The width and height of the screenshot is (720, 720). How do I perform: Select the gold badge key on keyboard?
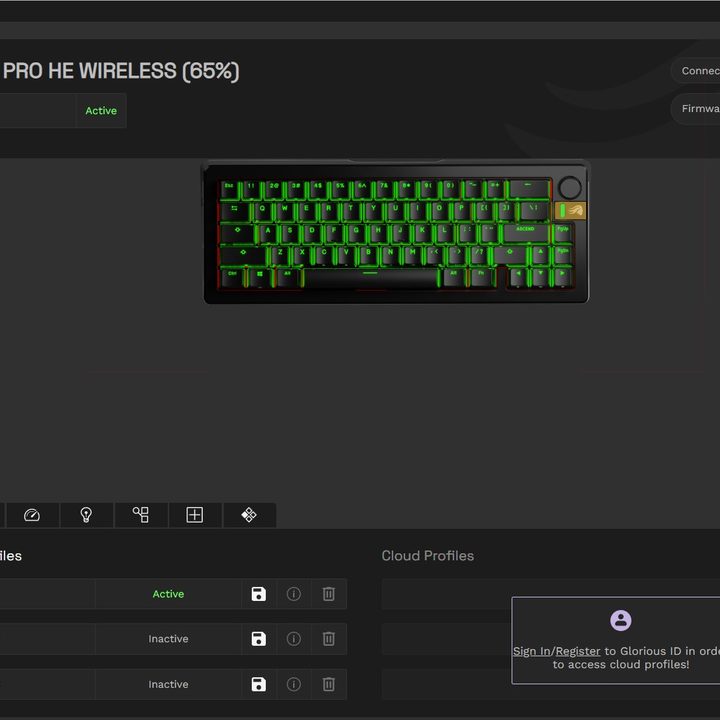[570, 211]
